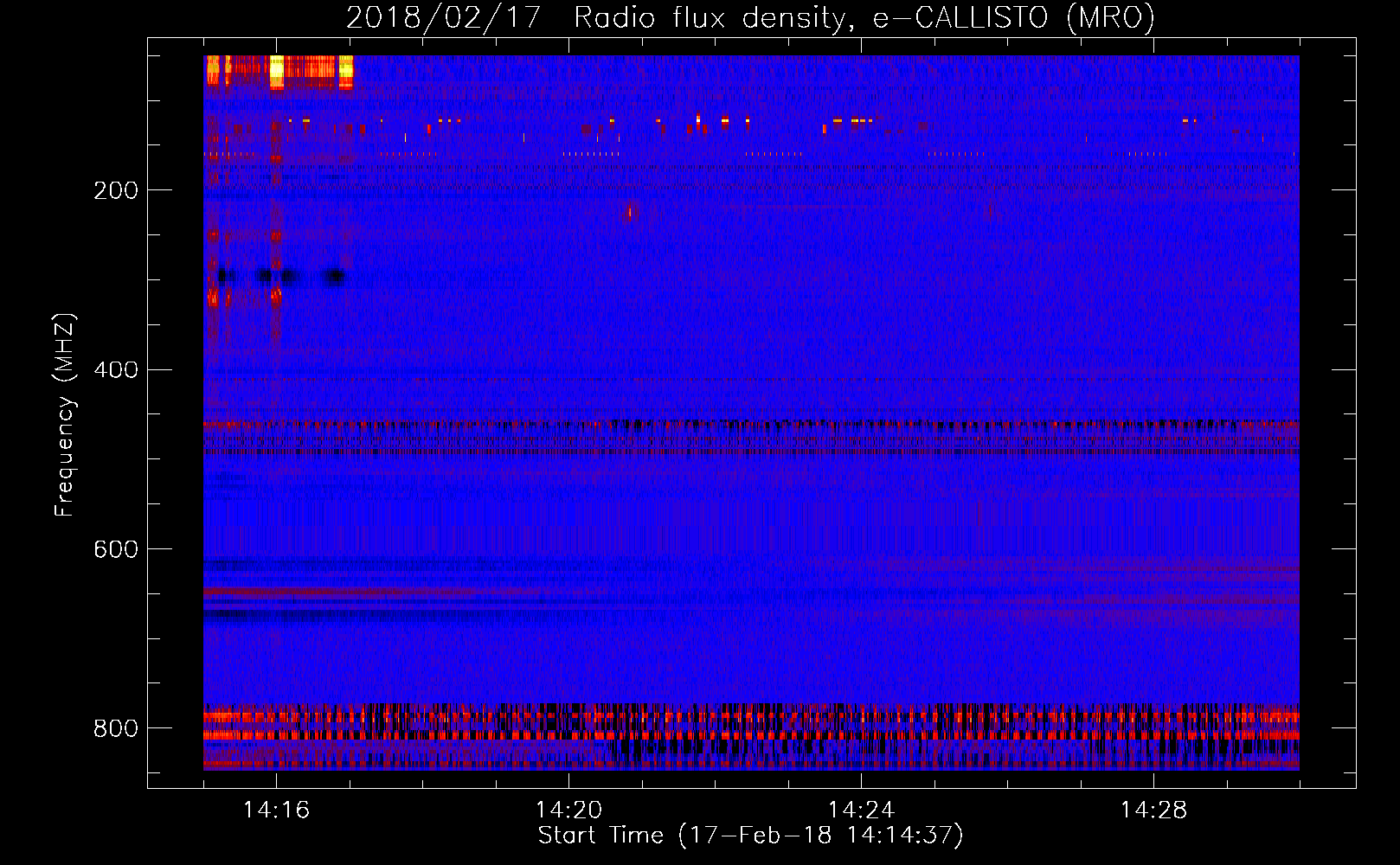Click the 'Frequency (MHZ)' axis label

[64, 415]
